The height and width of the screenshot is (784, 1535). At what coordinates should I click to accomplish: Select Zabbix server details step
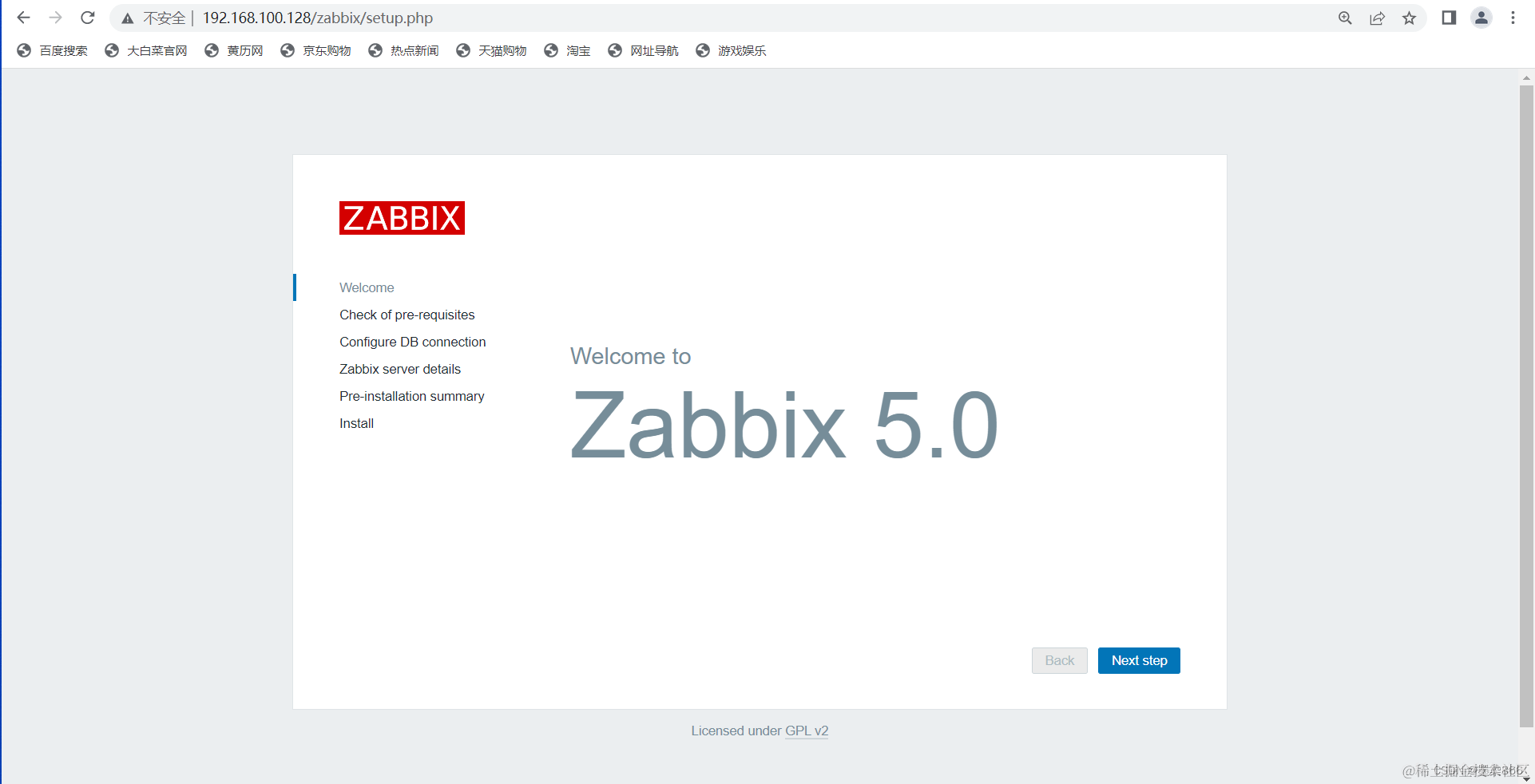click(x=400, y=369)
